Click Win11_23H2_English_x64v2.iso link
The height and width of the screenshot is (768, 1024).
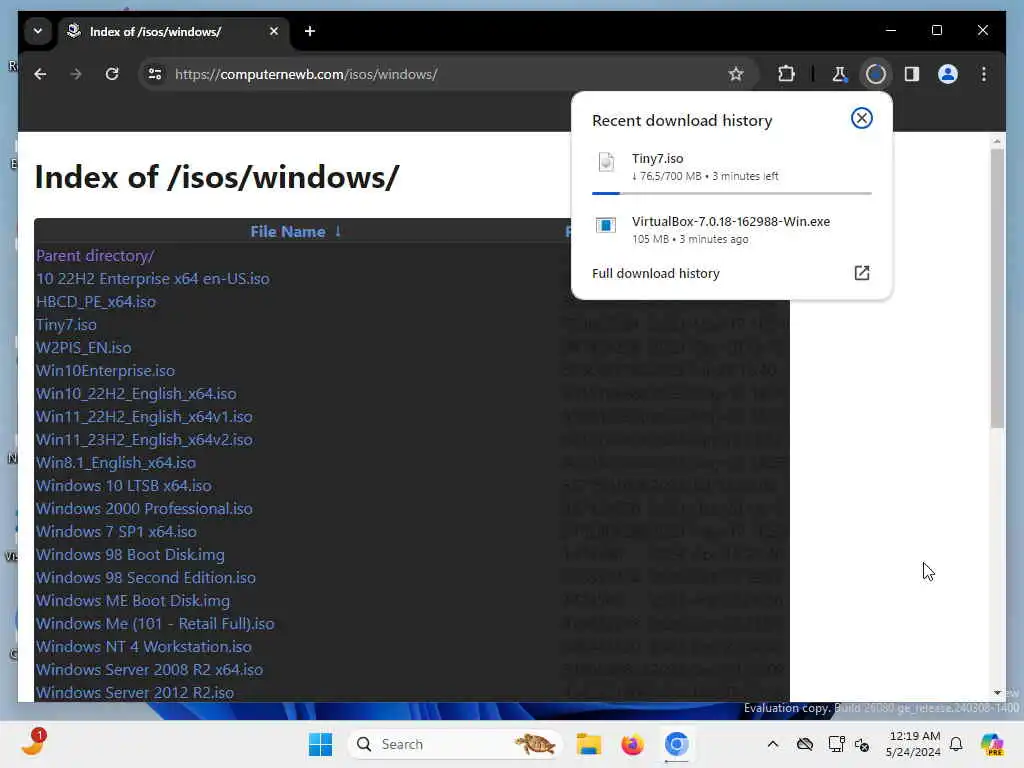[144, 440]
